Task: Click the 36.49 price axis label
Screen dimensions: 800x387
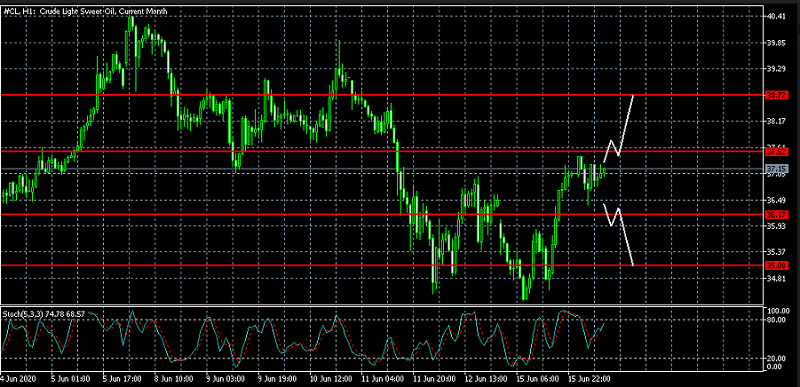Action: [777, 200]
